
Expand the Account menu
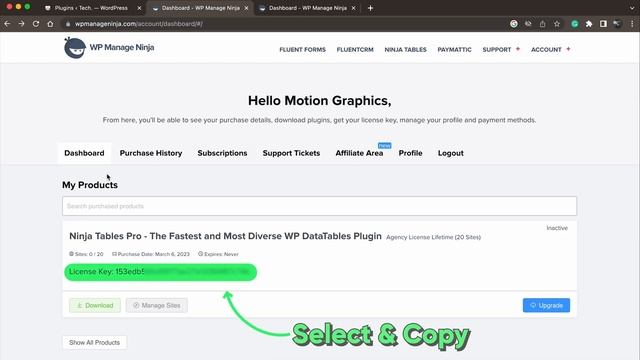[550, 49]
